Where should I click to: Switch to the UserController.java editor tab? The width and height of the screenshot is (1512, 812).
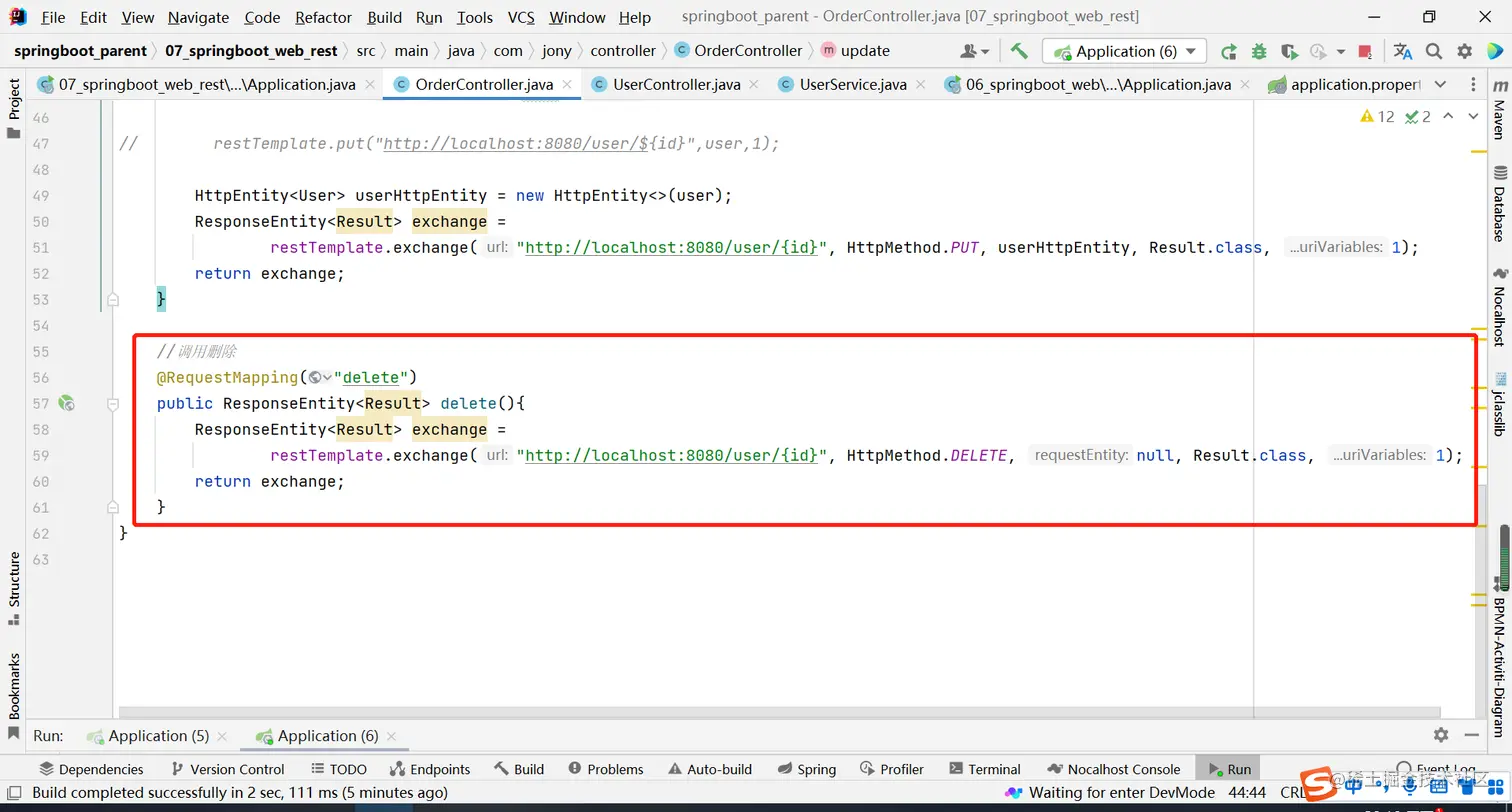676,84
